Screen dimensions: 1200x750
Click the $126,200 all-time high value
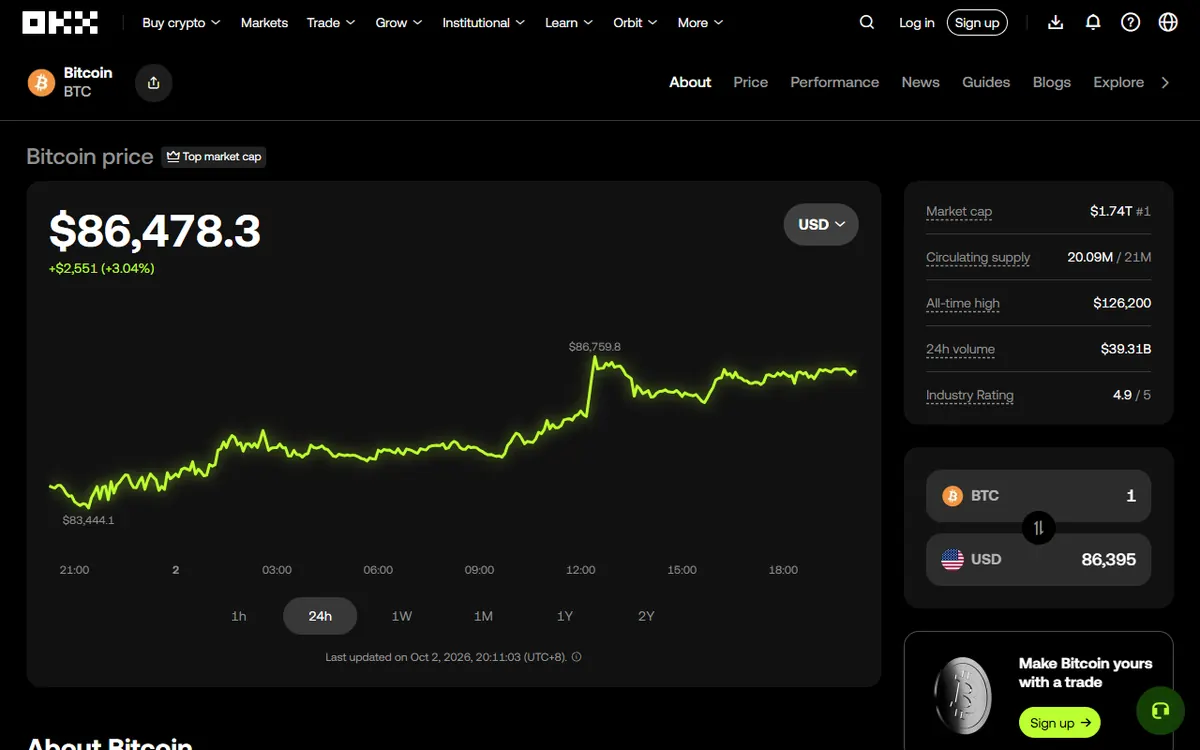1122,303
